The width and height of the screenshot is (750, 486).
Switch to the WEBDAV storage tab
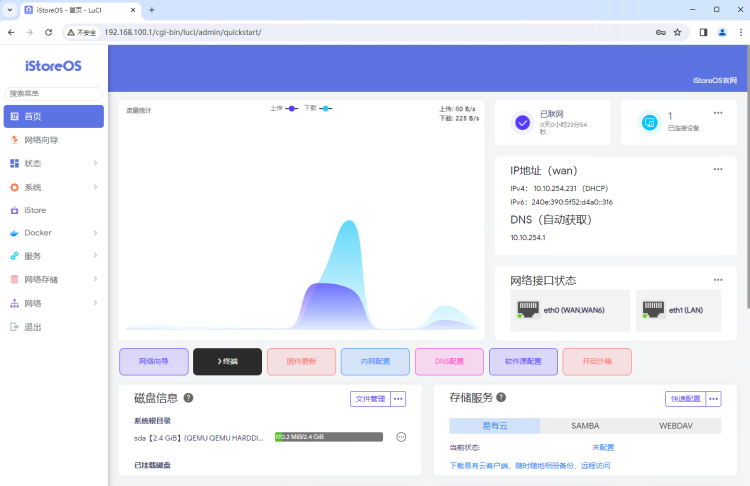coord(676,426)
